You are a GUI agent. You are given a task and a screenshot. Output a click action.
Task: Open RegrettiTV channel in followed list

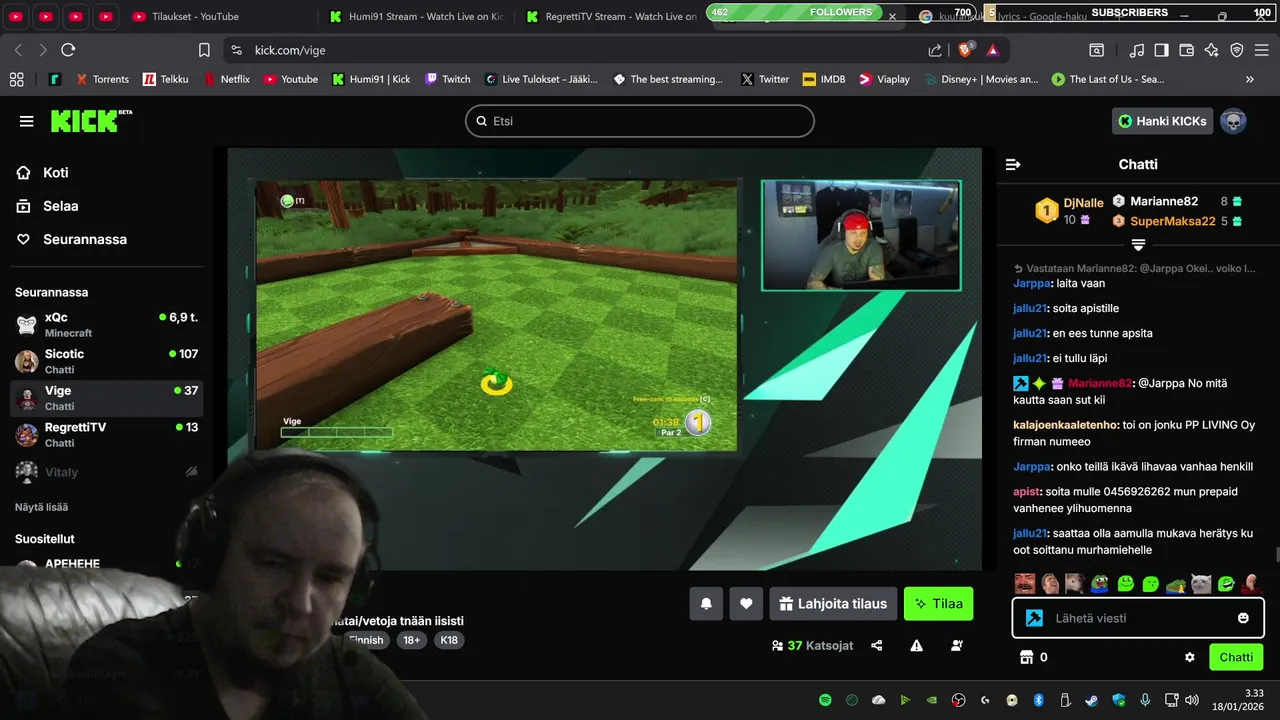coord(107,434)
